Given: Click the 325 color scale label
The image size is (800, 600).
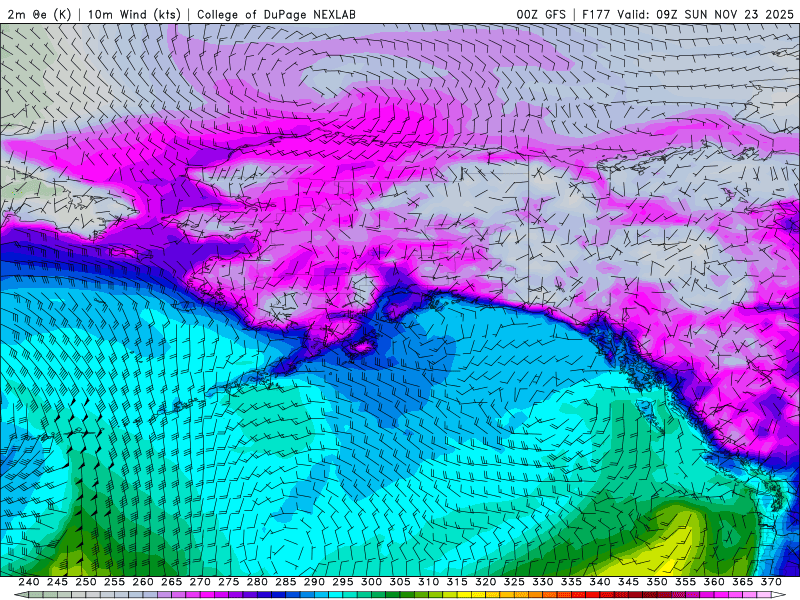Looking at the screenshot, I should (514, 582).
